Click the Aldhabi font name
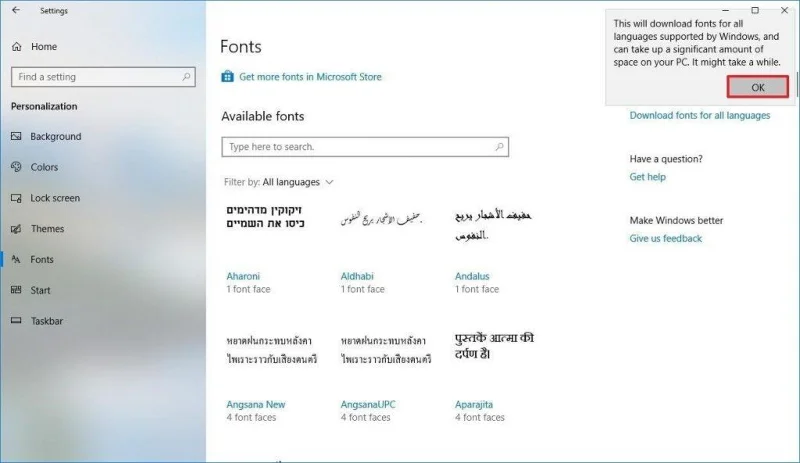 click(357, 276)
